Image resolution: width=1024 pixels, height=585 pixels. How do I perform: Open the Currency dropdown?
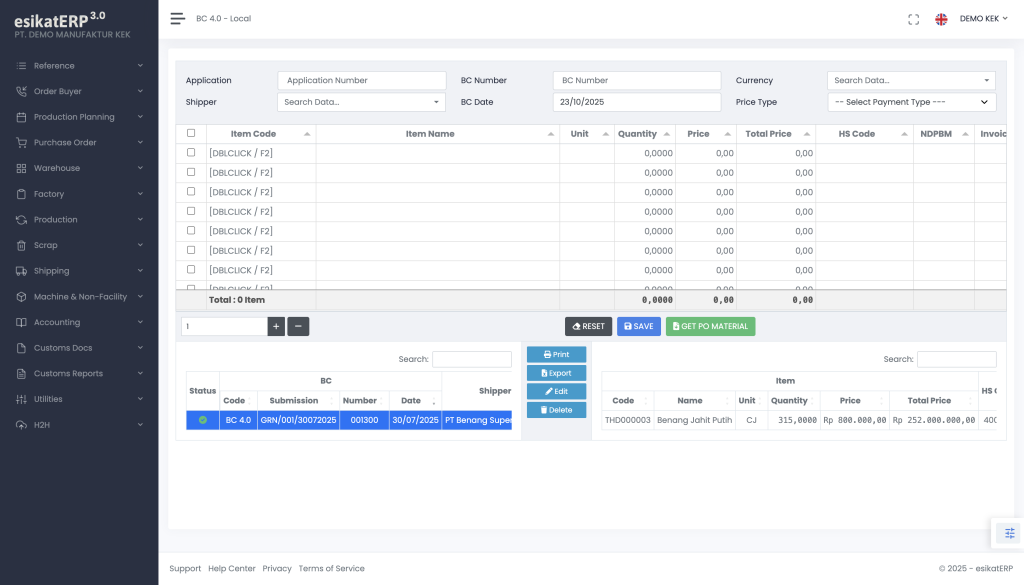pos(910,80)
